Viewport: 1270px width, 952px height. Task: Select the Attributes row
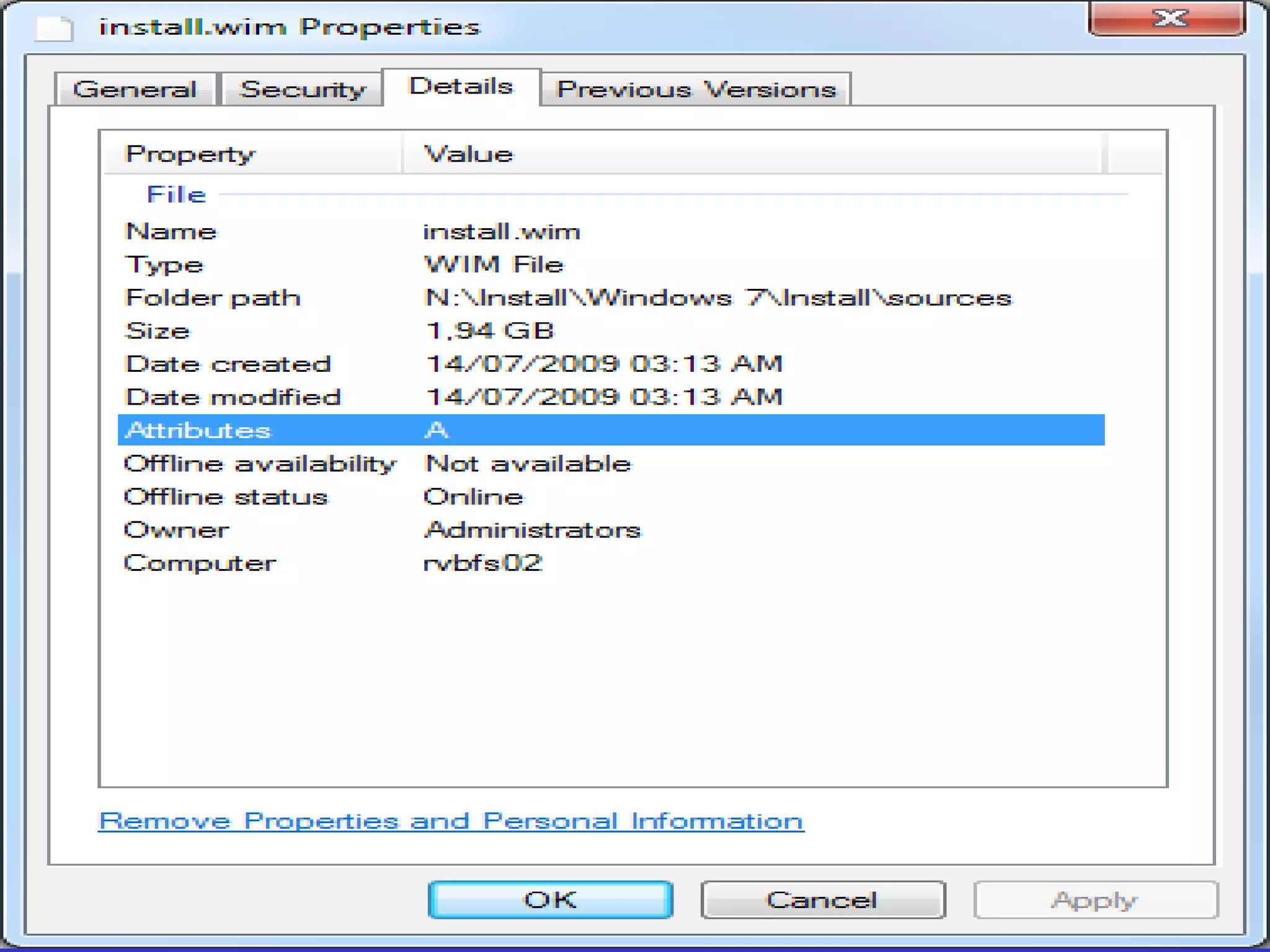pyautogui.click(x=611, y=430)
